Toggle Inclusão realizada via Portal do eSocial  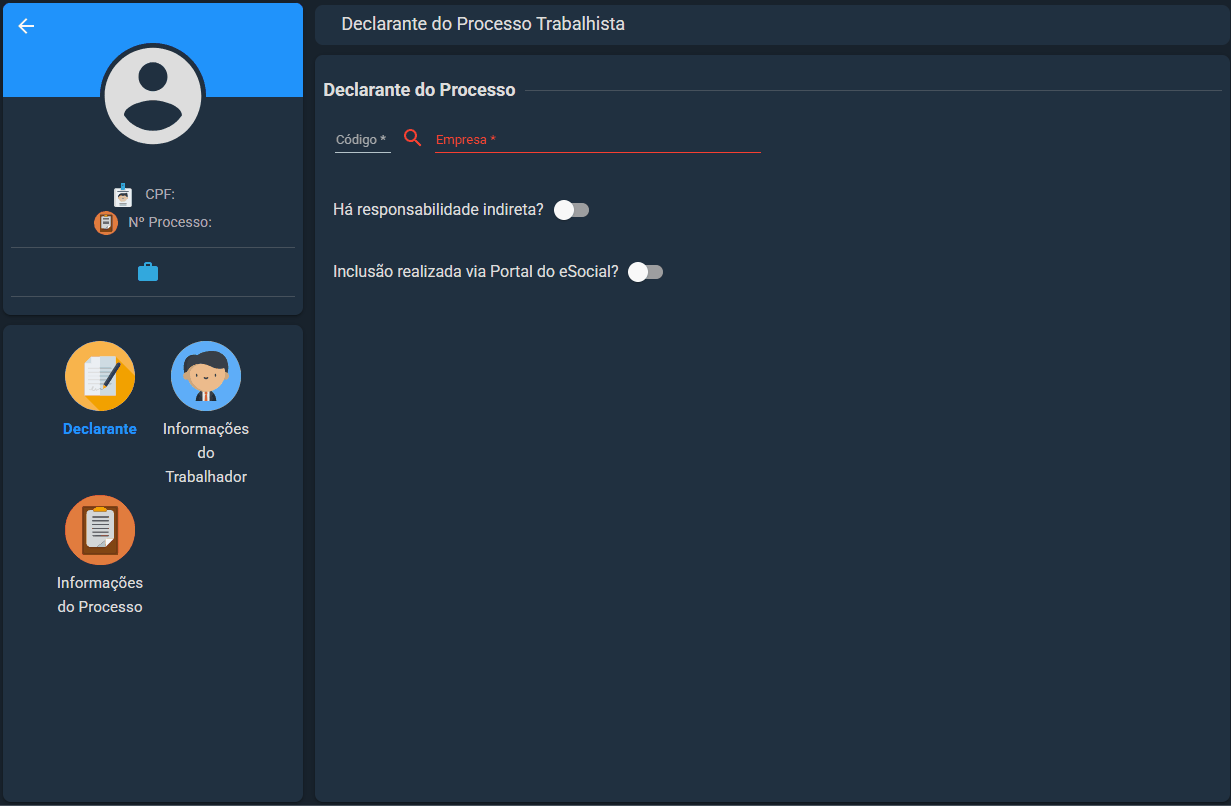point(646,272)
